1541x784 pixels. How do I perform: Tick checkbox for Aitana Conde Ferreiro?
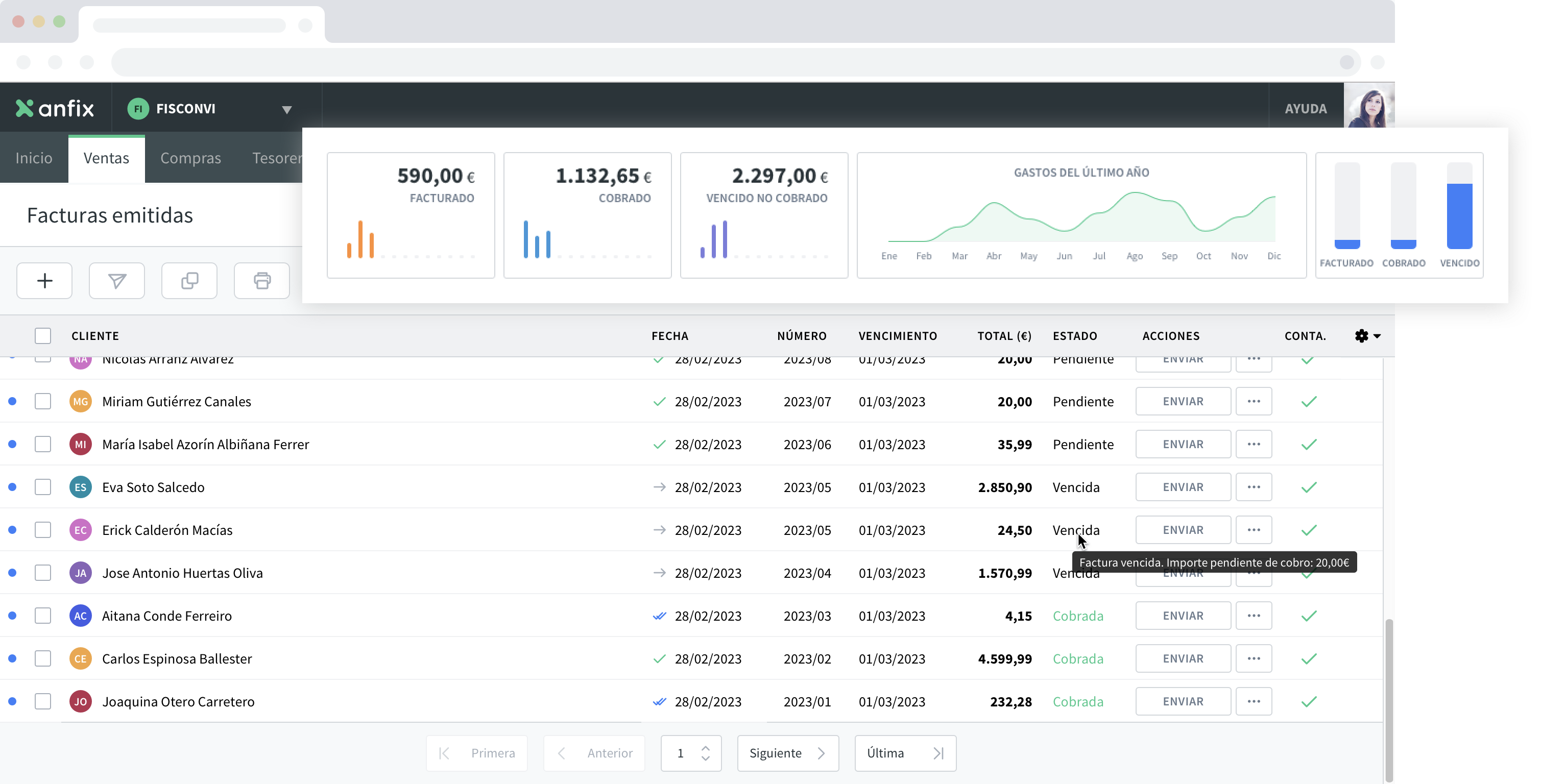[43, 616]
